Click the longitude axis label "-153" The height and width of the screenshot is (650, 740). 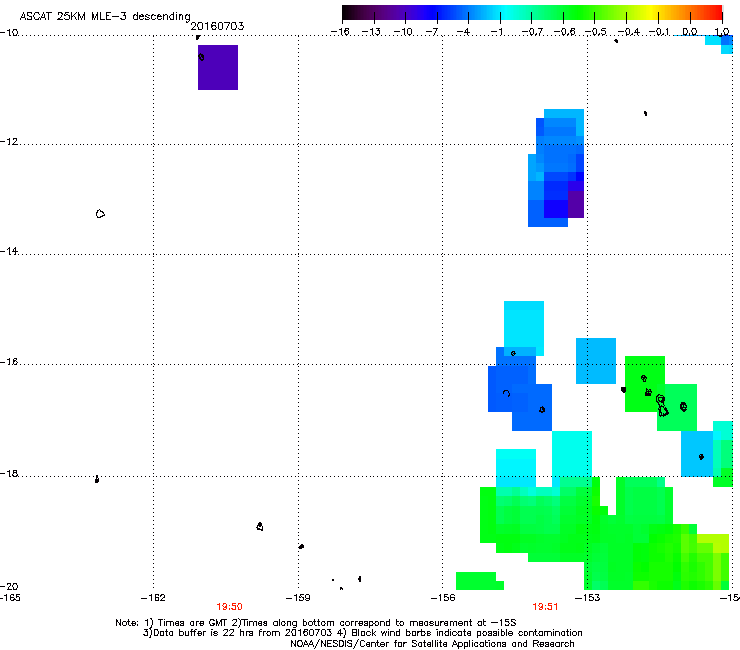pyautogui.click(x=588, y=598)
